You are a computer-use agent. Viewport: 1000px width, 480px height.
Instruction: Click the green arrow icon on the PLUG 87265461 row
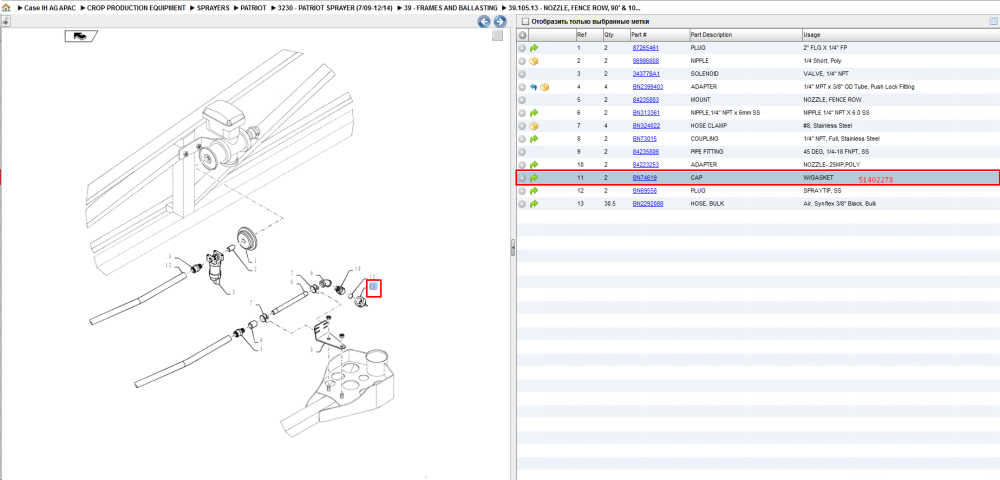click(534, 48)
